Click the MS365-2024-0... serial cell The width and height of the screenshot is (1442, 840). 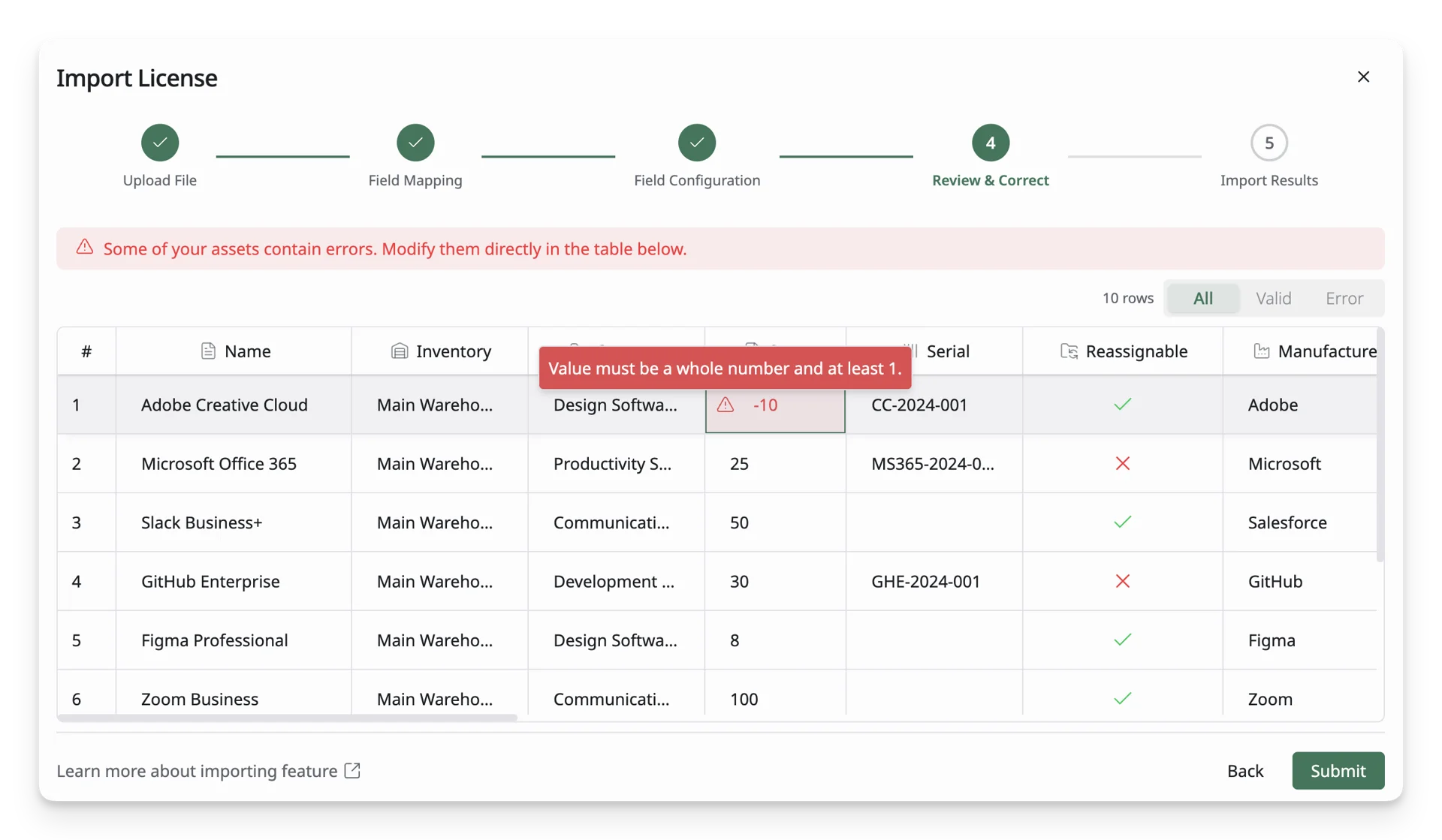[934, 464]
